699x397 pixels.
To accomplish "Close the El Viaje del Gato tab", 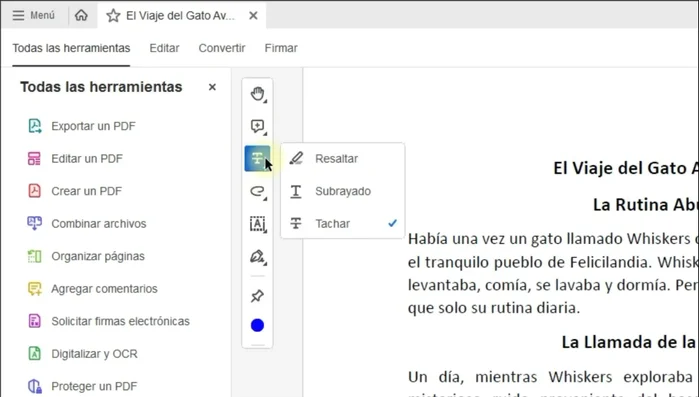I will point(253,16).
